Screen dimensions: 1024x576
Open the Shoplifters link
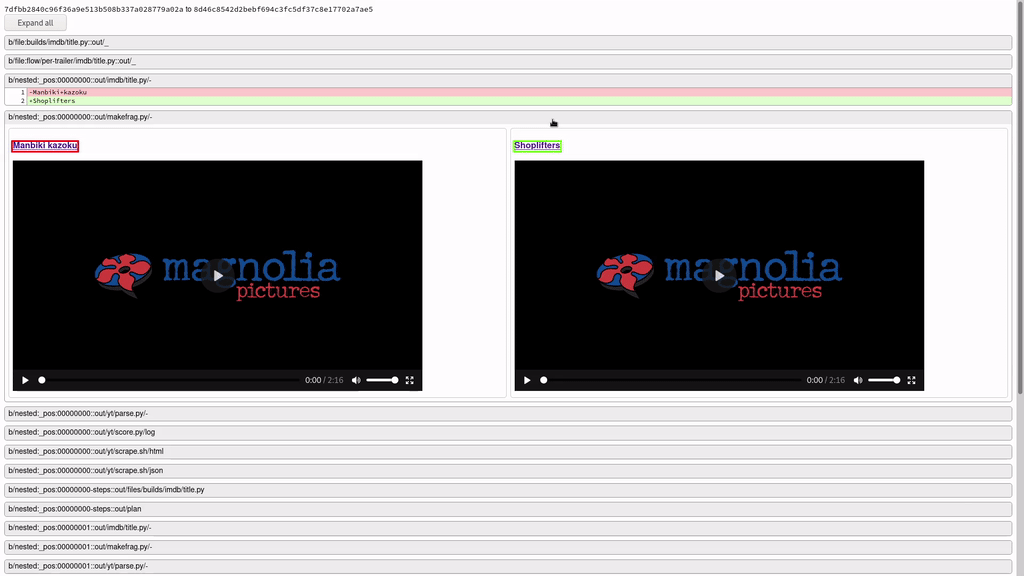[537, 146]
